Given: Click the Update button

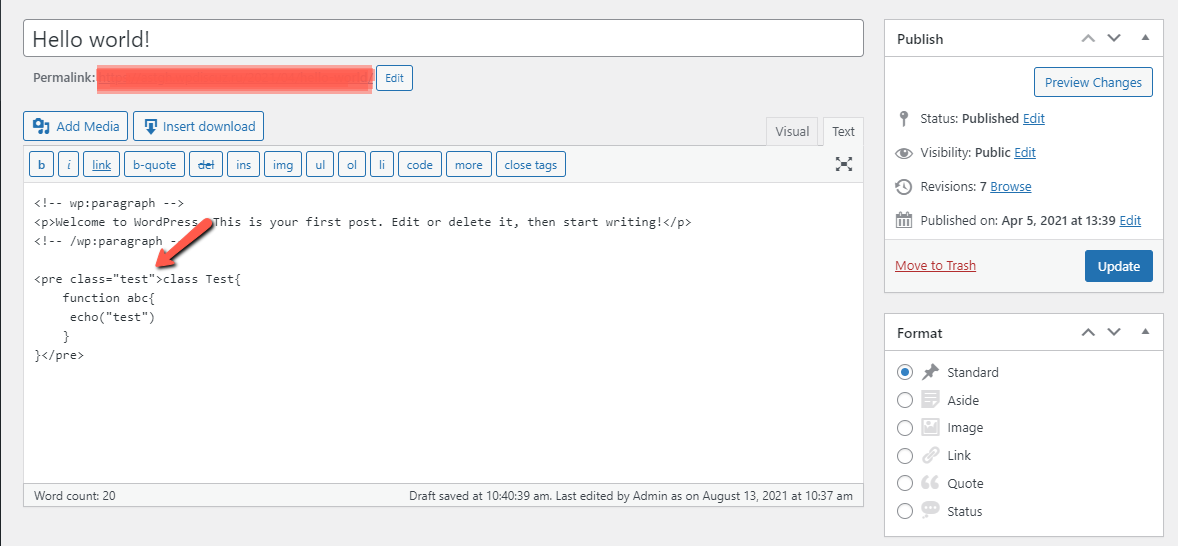Looking at the screenshot, I should click(1118, 266).
